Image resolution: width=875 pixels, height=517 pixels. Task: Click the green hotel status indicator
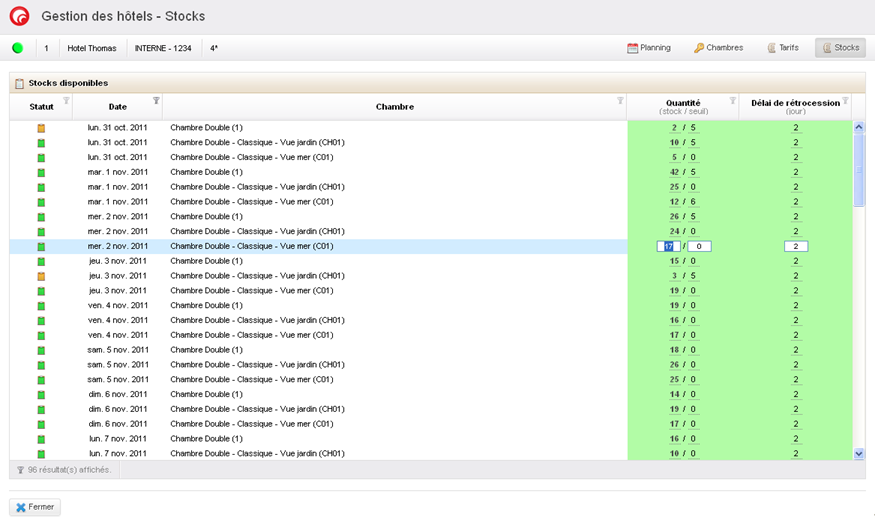click(x=18, y=48)
